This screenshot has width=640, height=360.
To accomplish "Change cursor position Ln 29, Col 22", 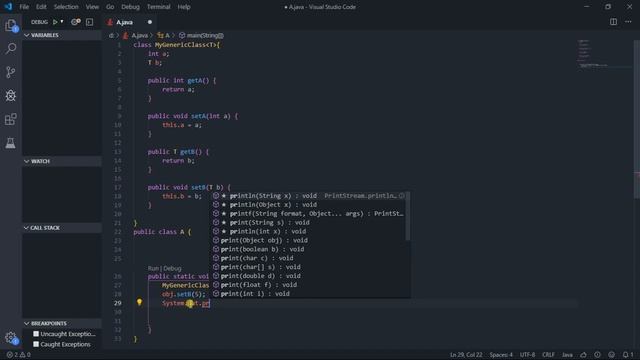I will tap(466, 355).
